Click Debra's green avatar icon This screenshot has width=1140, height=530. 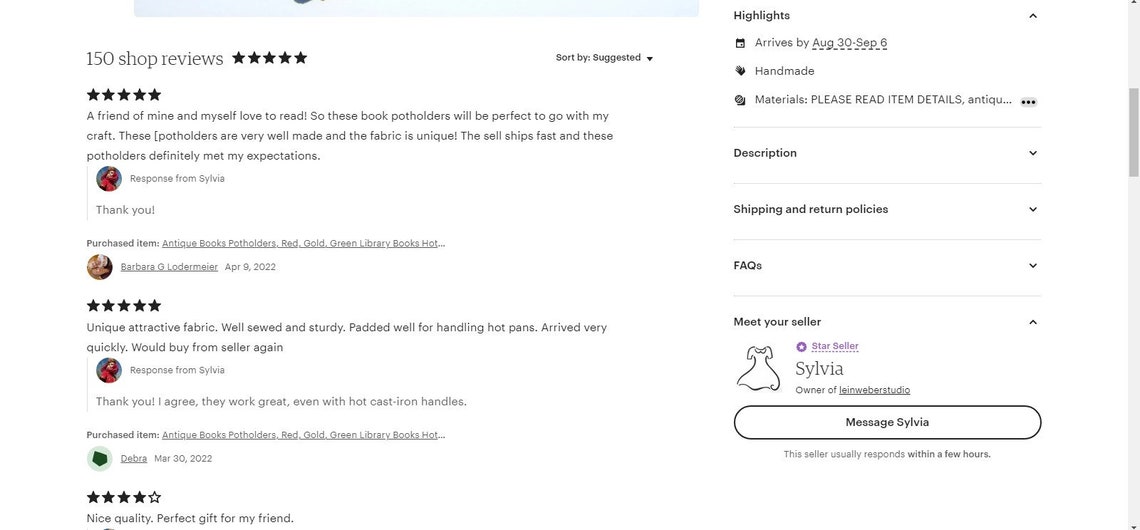tap(100, 459)
